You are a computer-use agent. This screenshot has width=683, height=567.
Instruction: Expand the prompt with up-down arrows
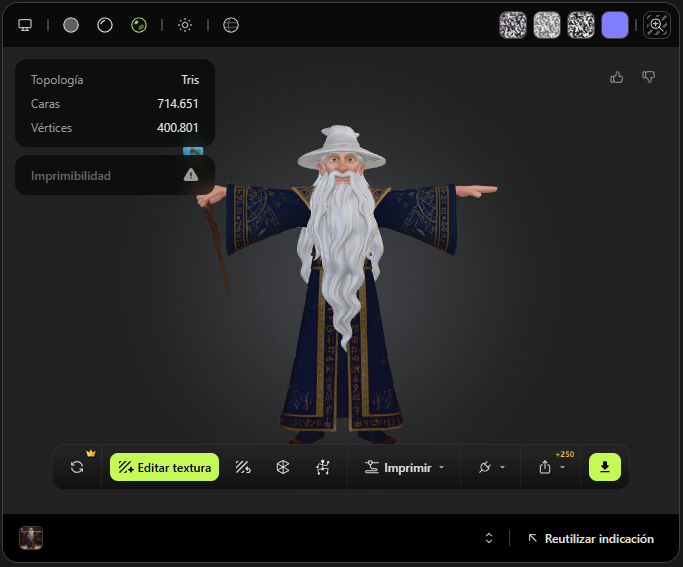click(489, 538)
